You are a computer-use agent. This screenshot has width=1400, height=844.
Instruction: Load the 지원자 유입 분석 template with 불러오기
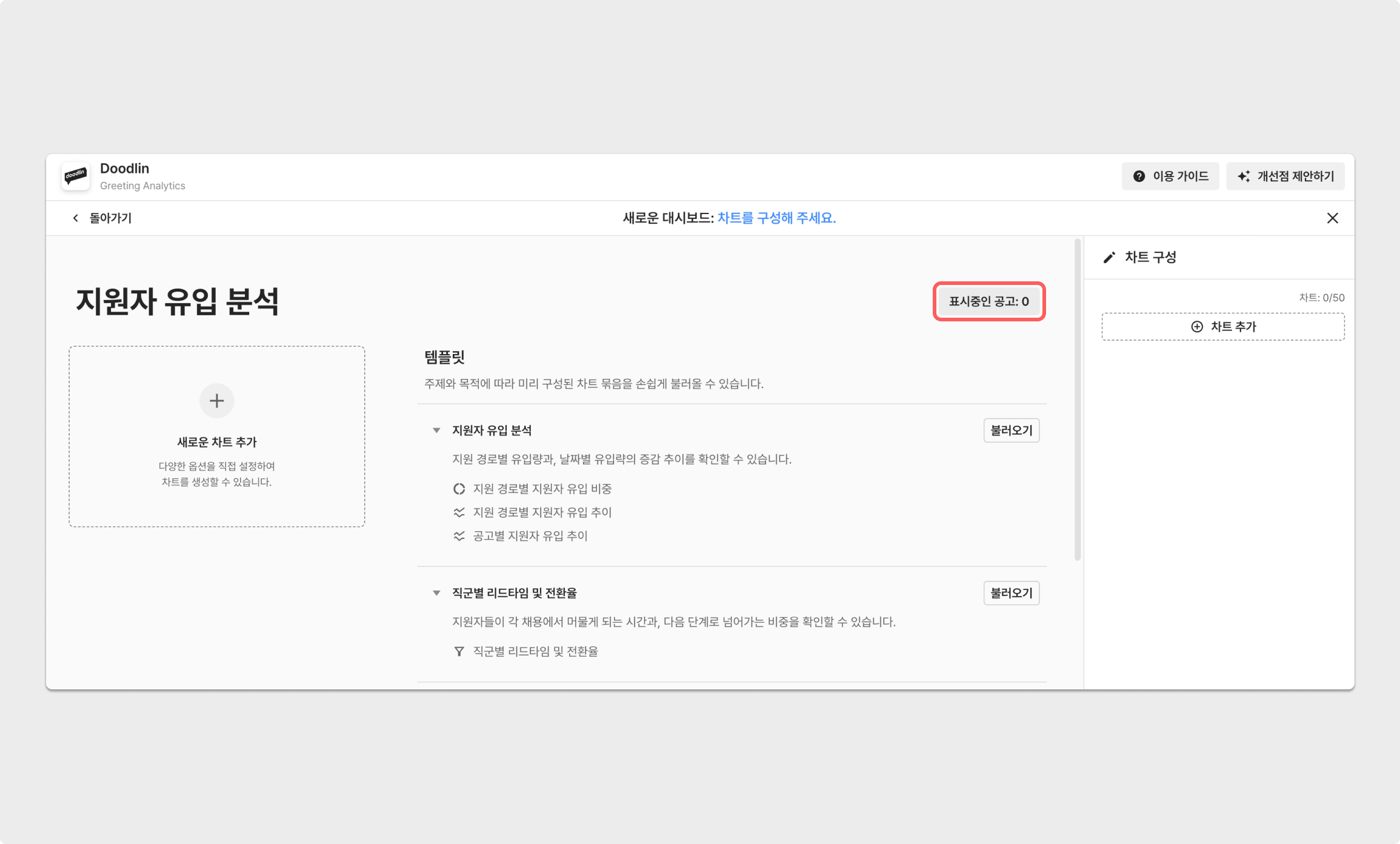point(1011,430)
